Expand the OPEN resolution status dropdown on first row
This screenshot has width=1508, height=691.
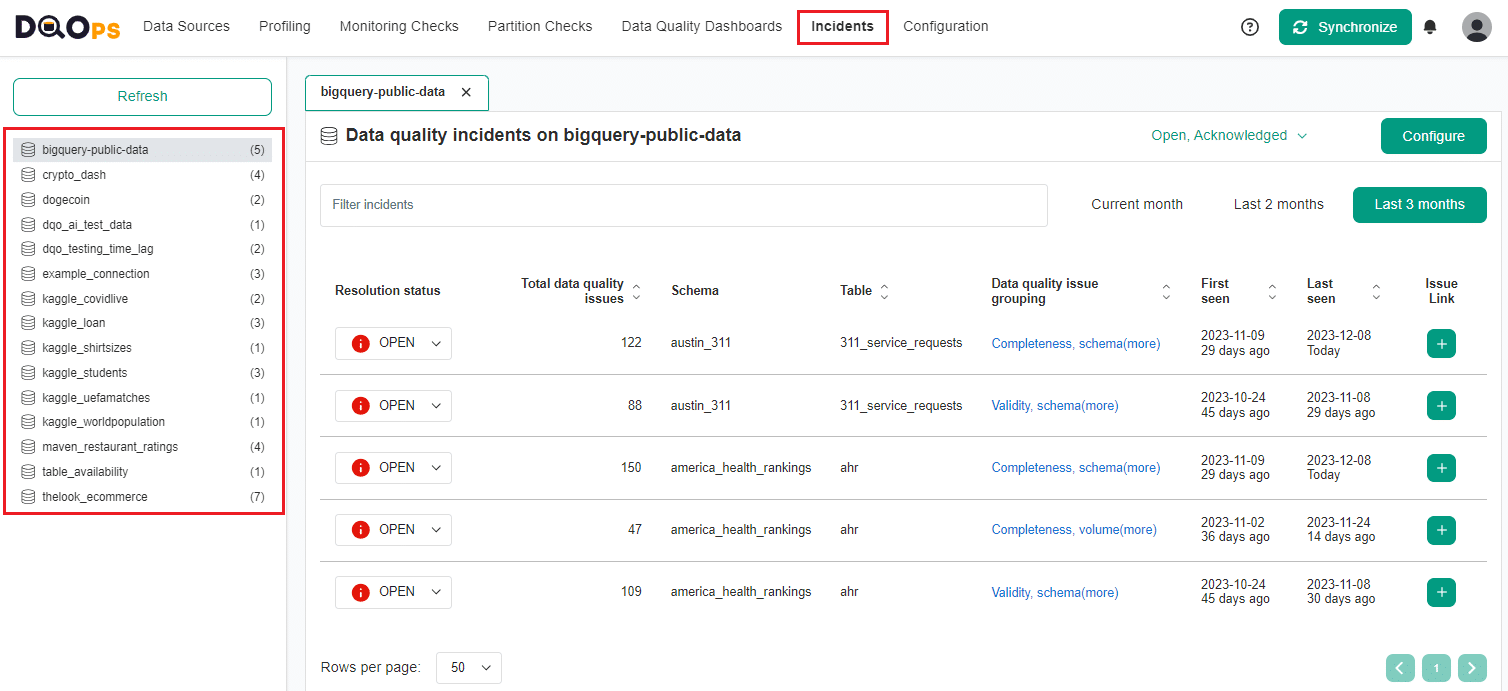[x=435, y=343]
